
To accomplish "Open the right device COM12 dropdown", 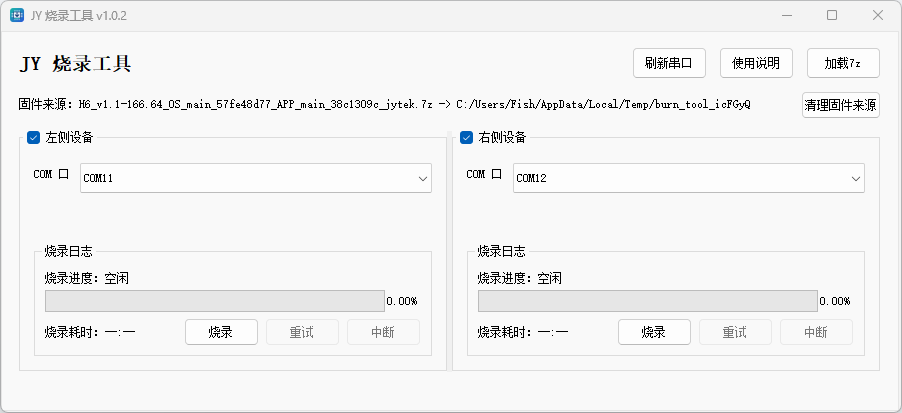I will pos(689,178).
